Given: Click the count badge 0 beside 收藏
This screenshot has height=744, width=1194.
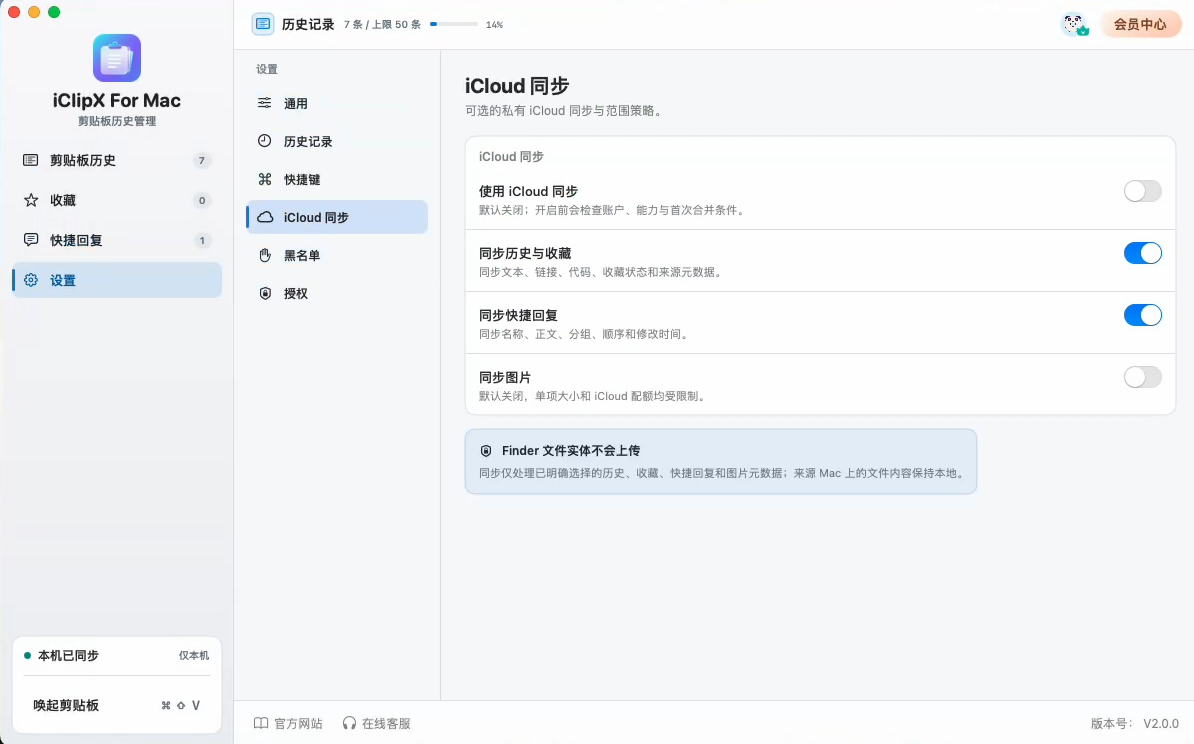Looking at the screenshot, I should click(x=201, y=200).
